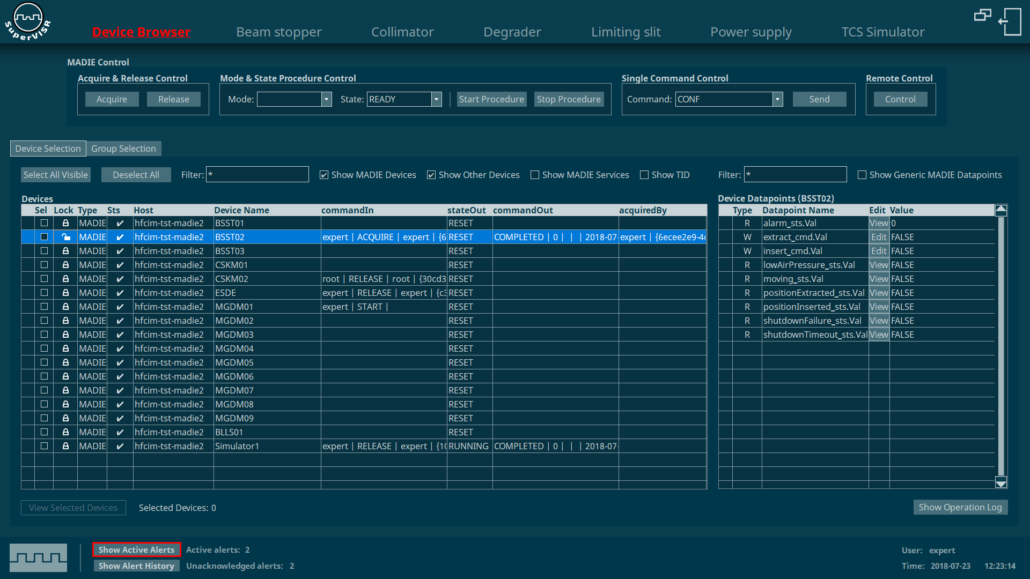Click the lock icon in the BSST01 row
The image size is (1030, 579).
(65, 224)
